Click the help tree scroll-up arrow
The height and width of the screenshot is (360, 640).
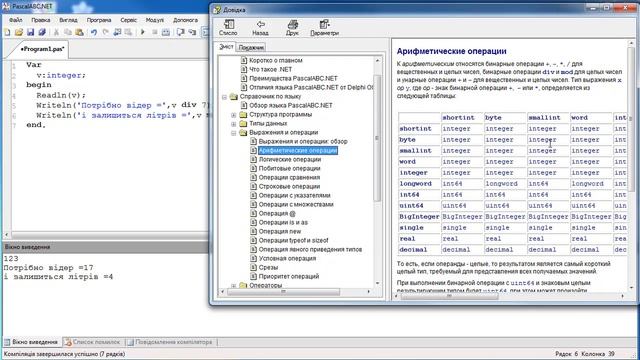point(377,60)
